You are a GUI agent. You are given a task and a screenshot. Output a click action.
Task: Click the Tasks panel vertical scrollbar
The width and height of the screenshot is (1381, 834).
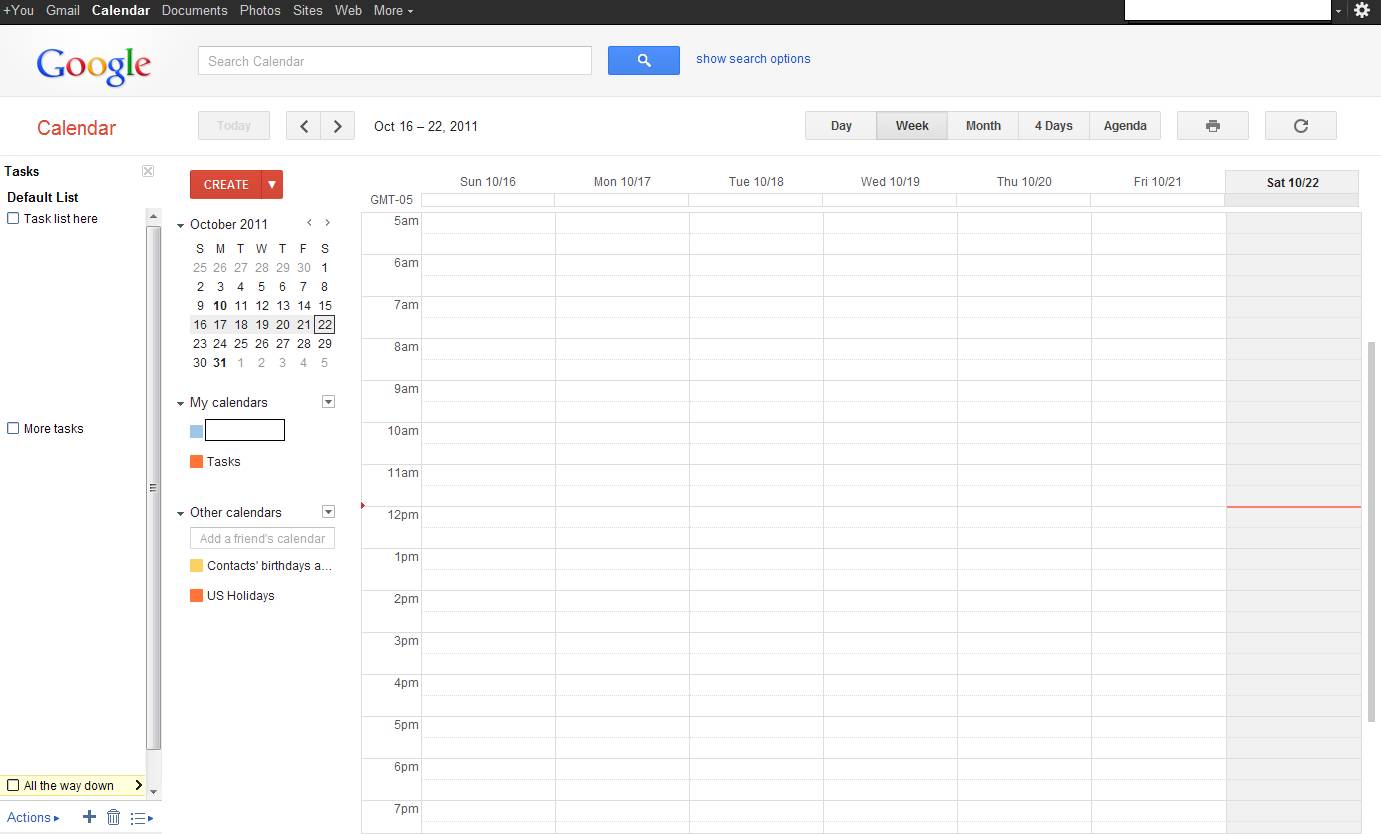153,488
